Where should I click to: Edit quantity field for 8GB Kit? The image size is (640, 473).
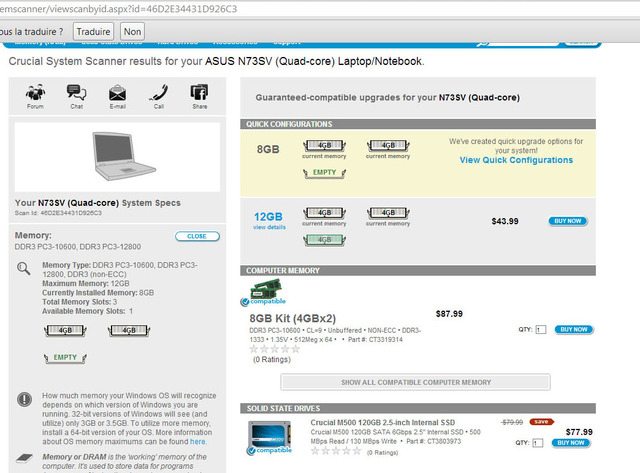pos(540,329)
